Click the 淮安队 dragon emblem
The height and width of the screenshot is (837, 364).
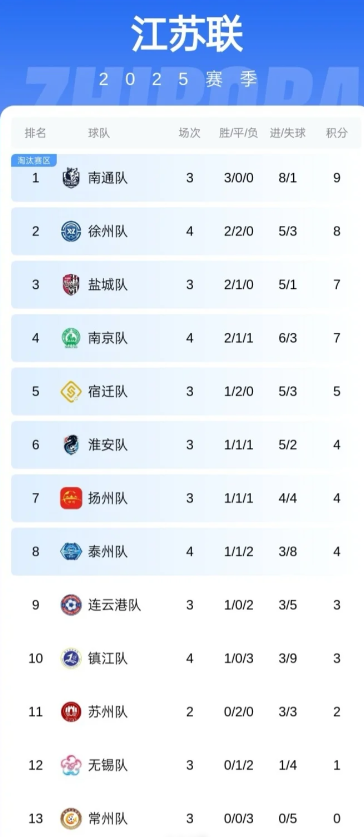pyautogui.click(x=71, y=445)
